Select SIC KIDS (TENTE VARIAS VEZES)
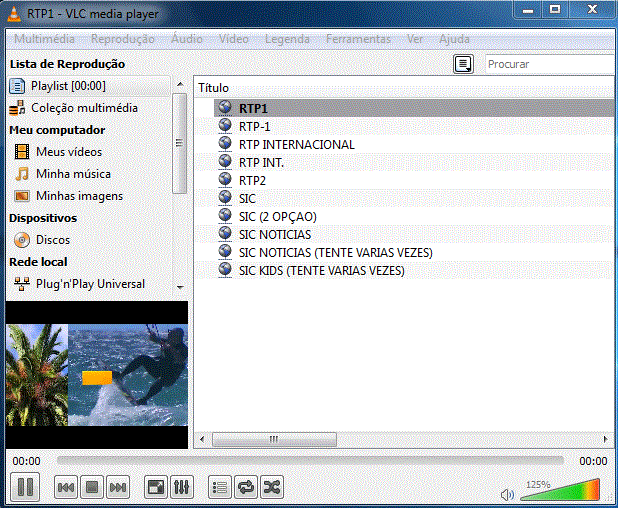Viewport: 618px width, 508px height. (x=404, y=271)
